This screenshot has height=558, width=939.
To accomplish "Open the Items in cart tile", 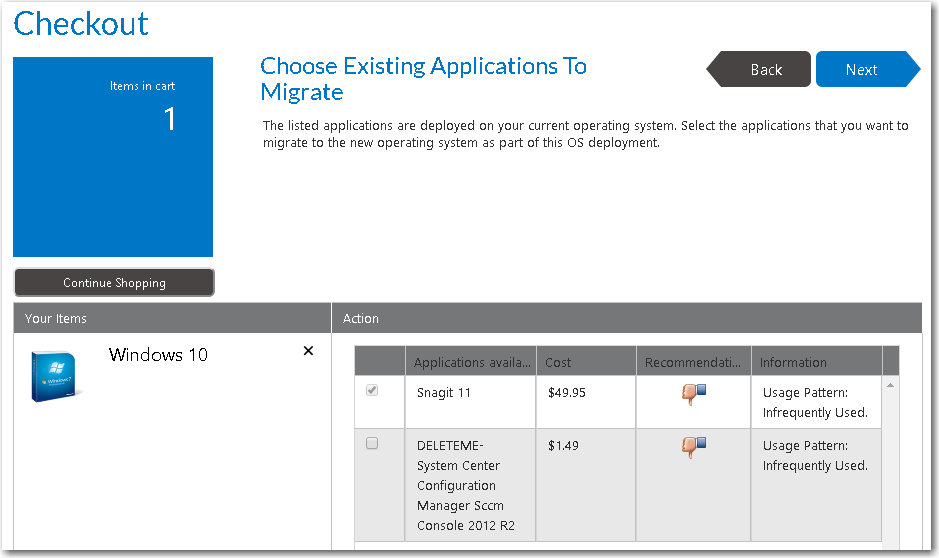I will [x=113, y=157].
